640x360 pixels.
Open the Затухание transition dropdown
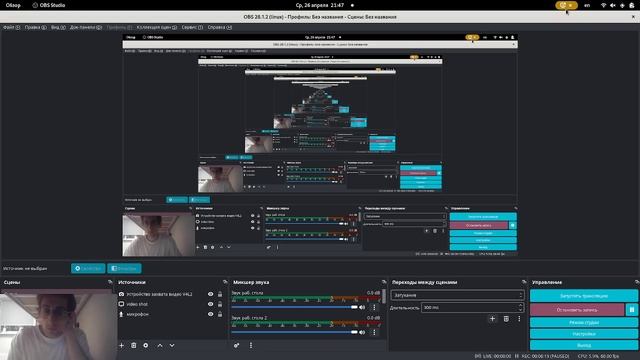coord(457,295)
